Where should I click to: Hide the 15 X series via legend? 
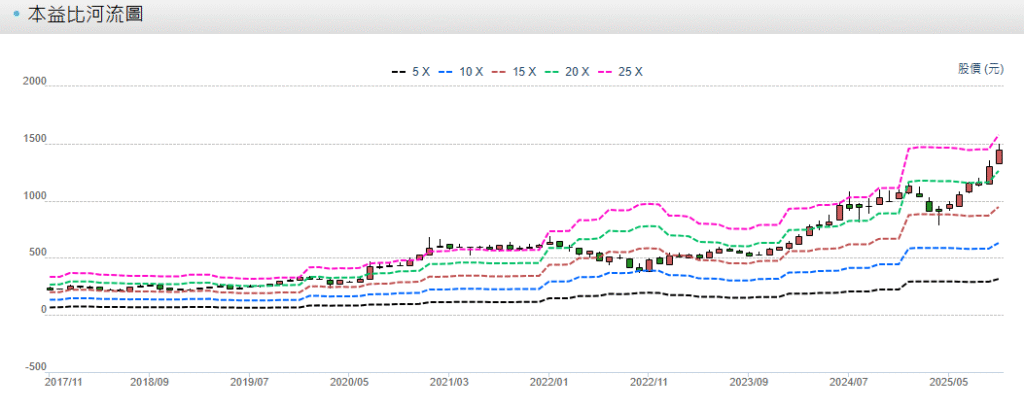[x=524, y=72]
